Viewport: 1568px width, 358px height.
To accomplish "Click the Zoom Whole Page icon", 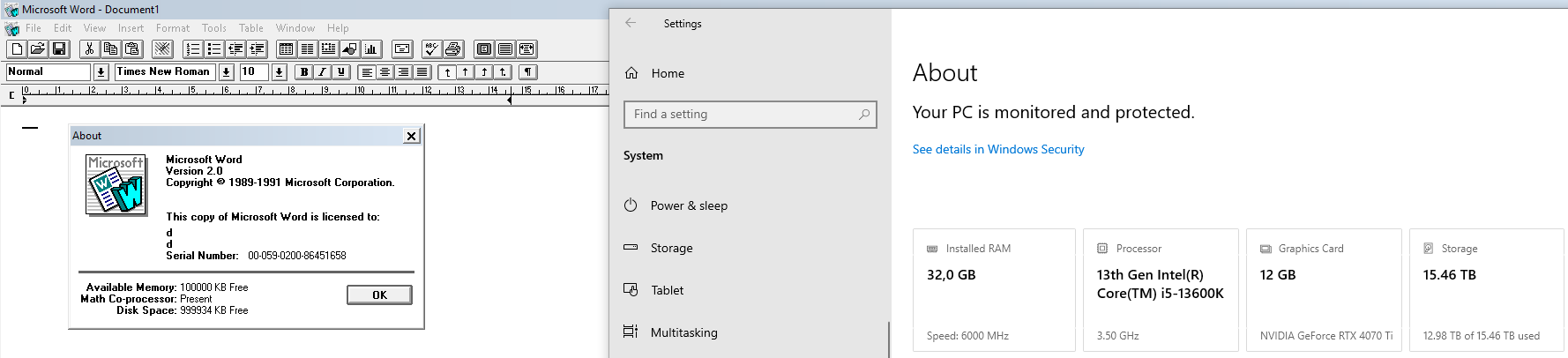I will 484,49.
